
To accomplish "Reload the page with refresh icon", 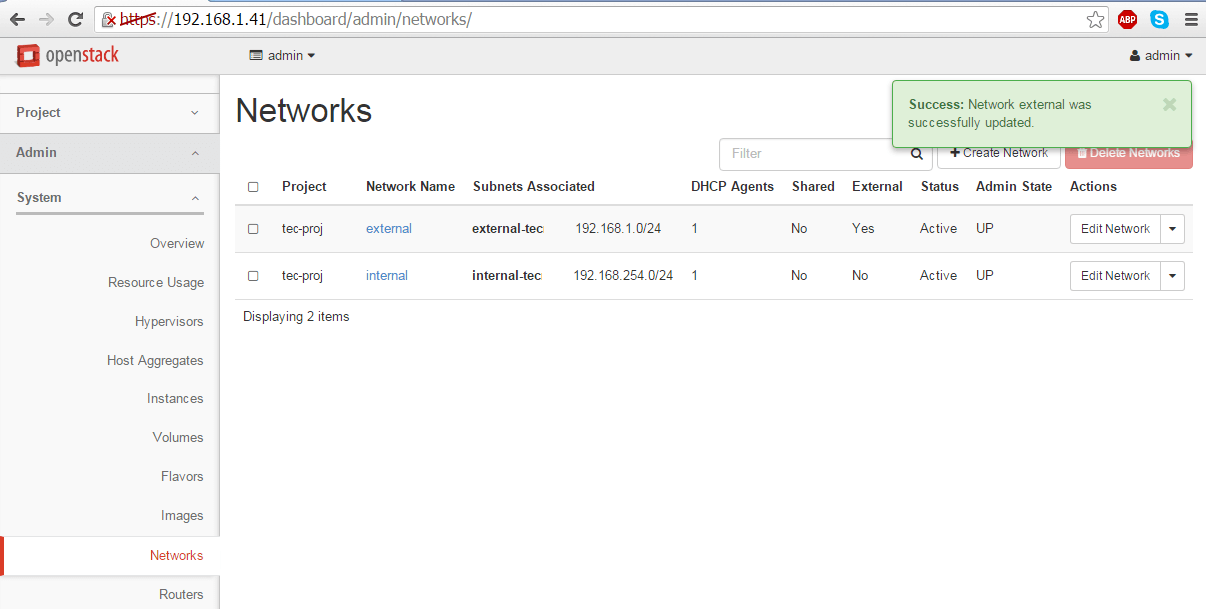I will (75, 19).
